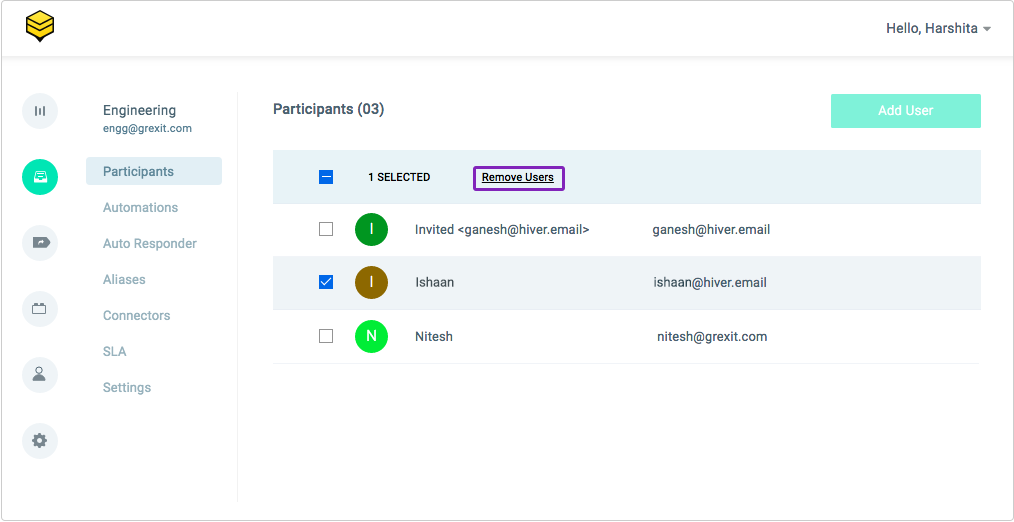Open the mailbox Settings menu item

pos(127,387)
